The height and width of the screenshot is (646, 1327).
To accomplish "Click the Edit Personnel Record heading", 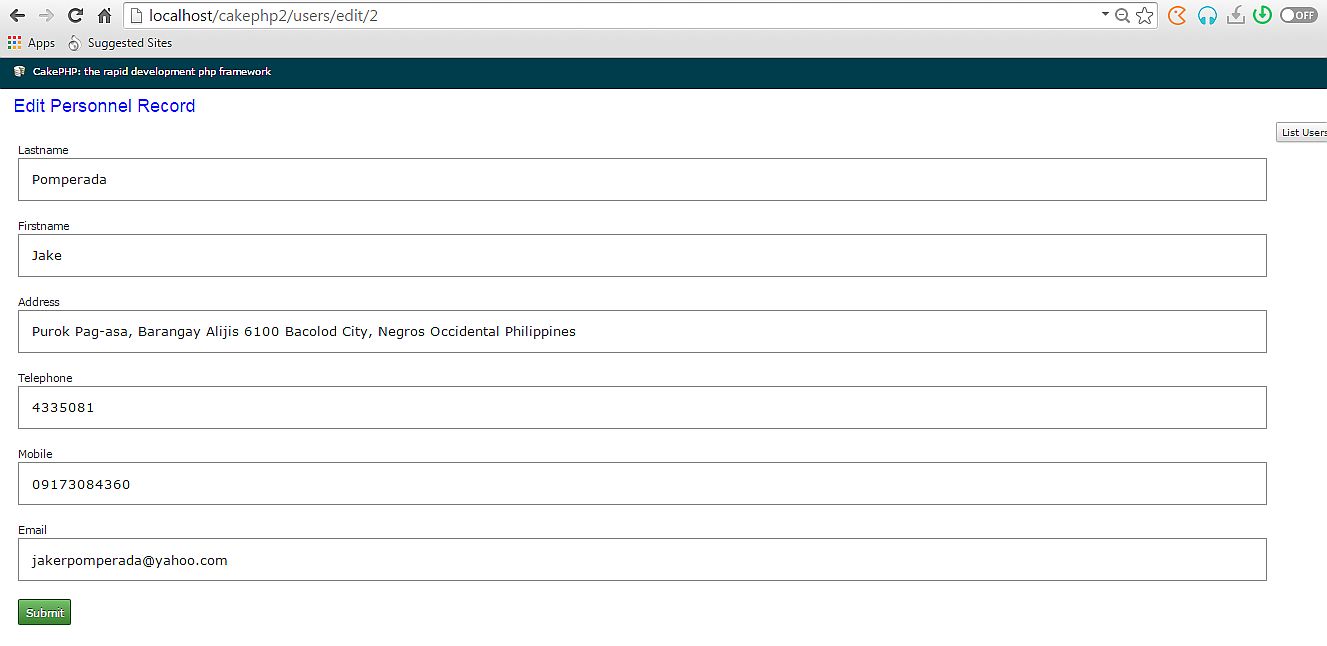I will (104, 106).
